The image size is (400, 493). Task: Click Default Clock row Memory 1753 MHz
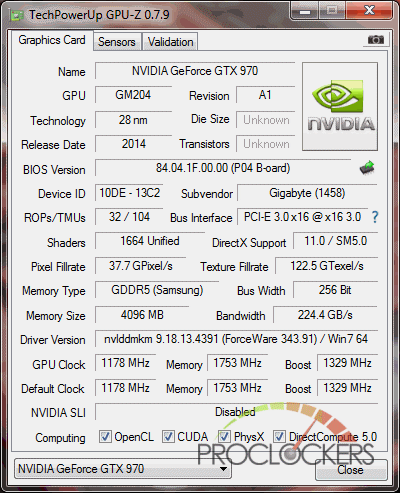click(x=237, y=388)
